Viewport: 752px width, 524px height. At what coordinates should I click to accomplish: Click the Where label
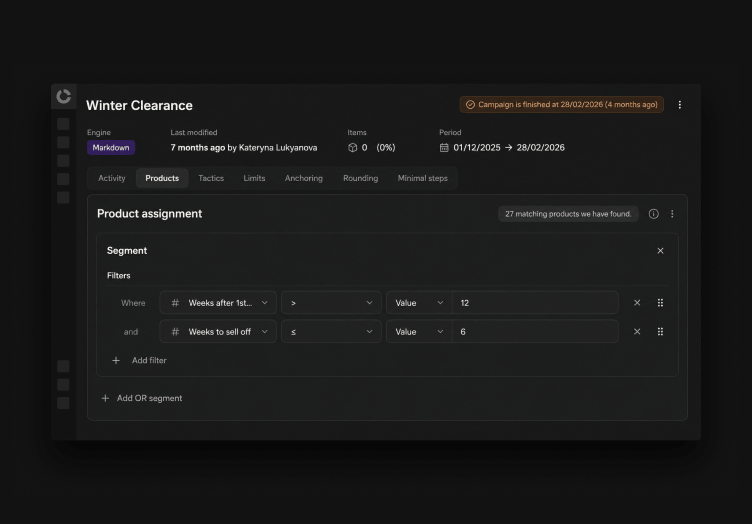tap(133, 303)
